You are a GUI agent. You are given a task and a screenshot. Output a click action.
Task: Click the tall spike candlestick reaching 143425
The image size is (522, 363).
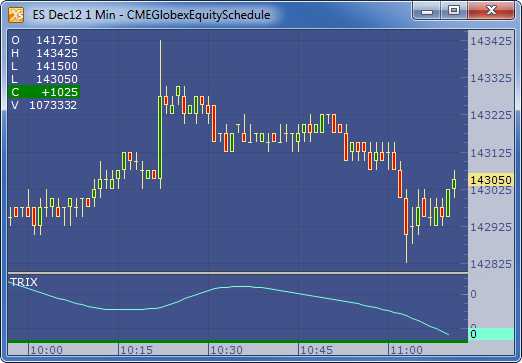coord(160,114)
